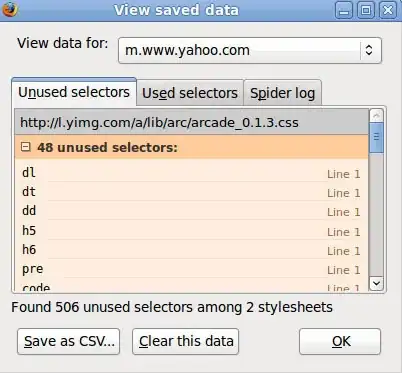
Task: Collapse the 48 unused selectors group
Action: 26,147
